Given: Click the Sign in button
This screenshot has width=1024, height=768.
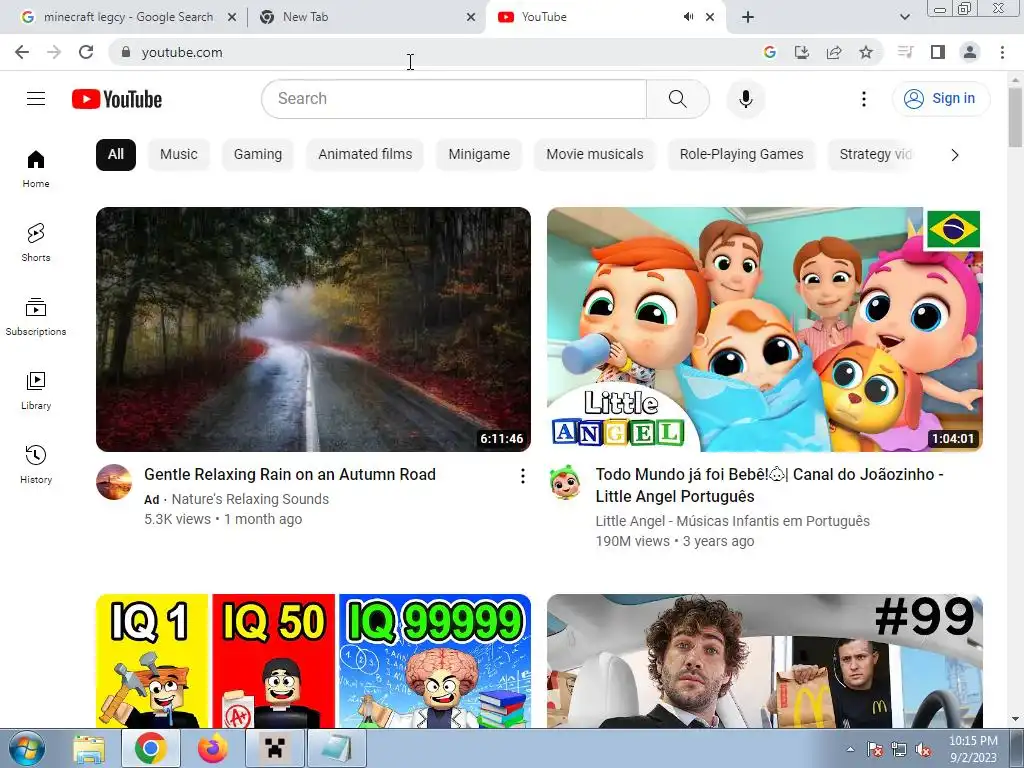Looking at the screenshot, I should pyautogui.click(x=941, y=99).
